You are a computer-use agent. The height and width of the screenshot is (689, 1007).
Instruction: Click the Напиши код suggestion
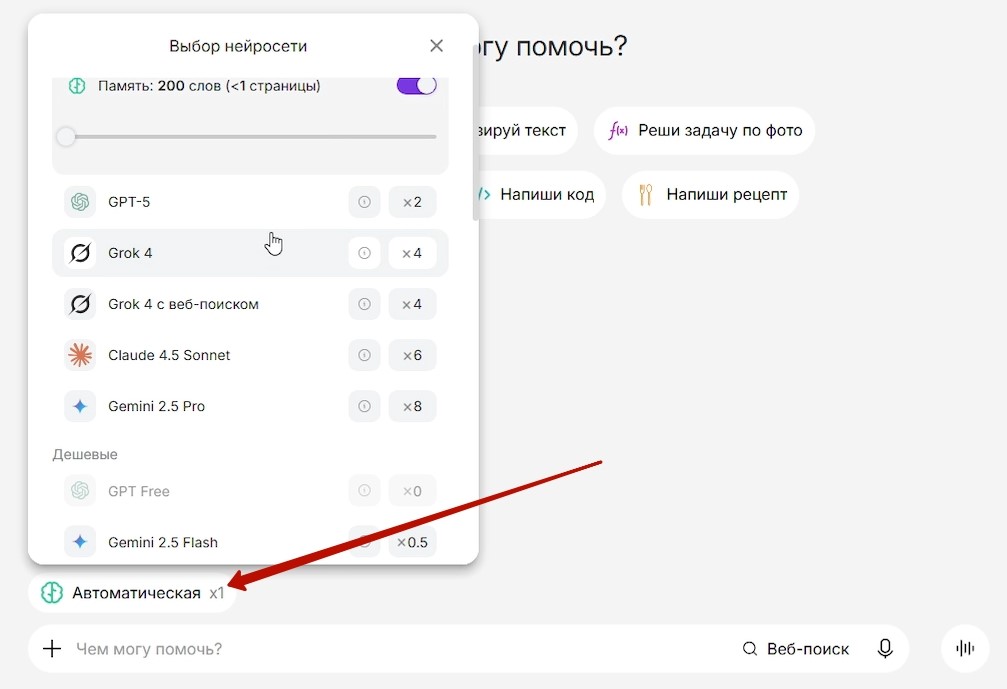coord(537,194)
